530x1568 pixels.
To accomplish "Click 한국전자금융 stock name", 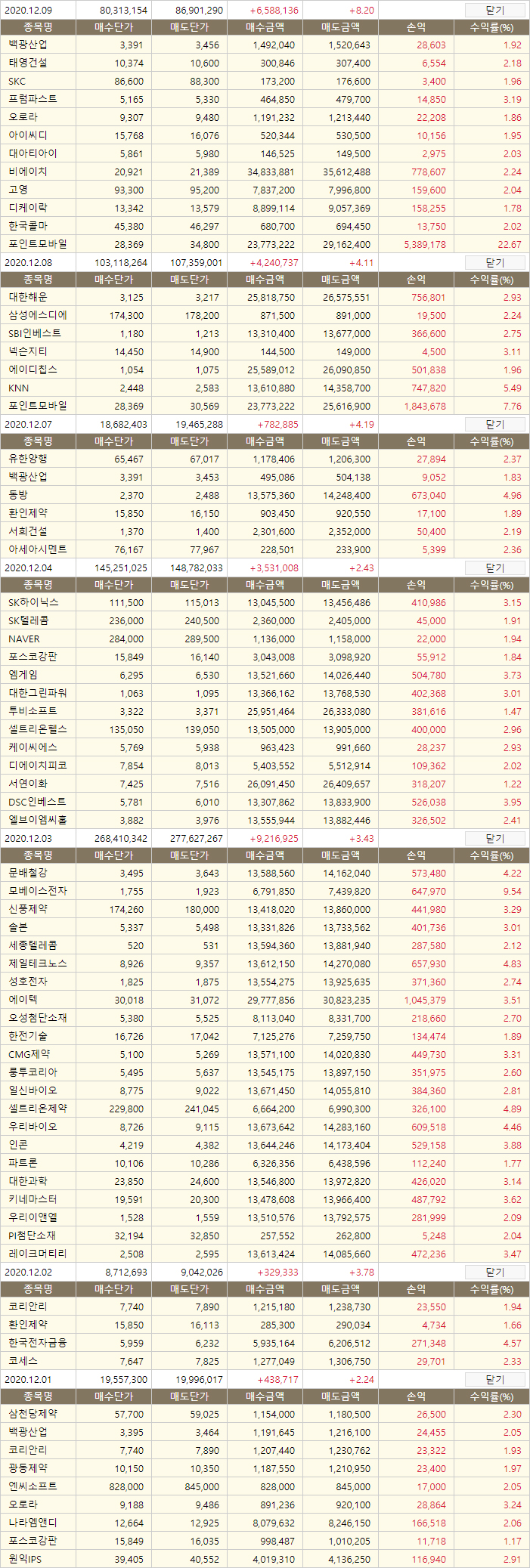I will 37,1344.
